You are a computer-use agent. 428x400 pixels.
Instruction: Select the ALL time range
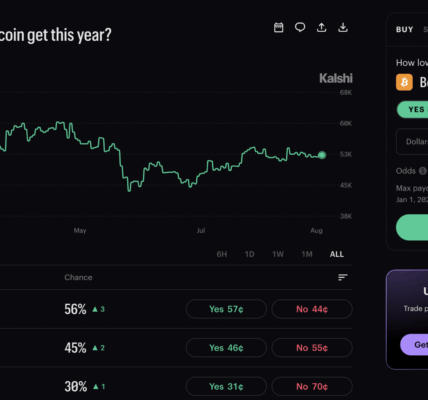(x=337, y=254)
